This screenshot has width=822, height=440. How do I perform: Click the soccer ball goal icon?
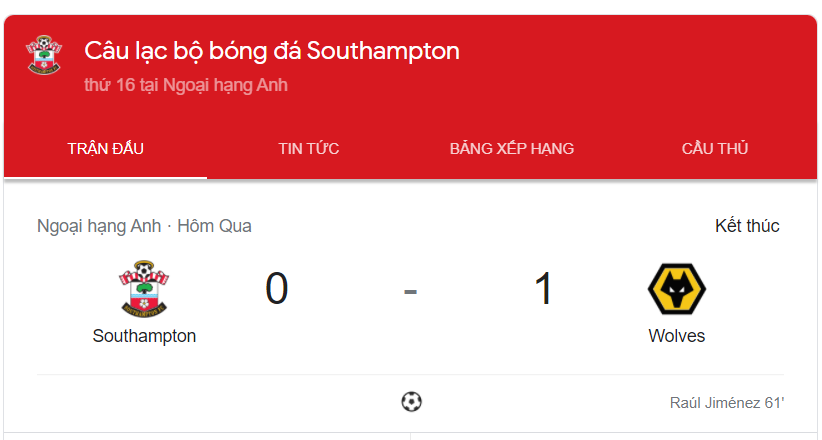pyautogui.click(x=412, y=402)
